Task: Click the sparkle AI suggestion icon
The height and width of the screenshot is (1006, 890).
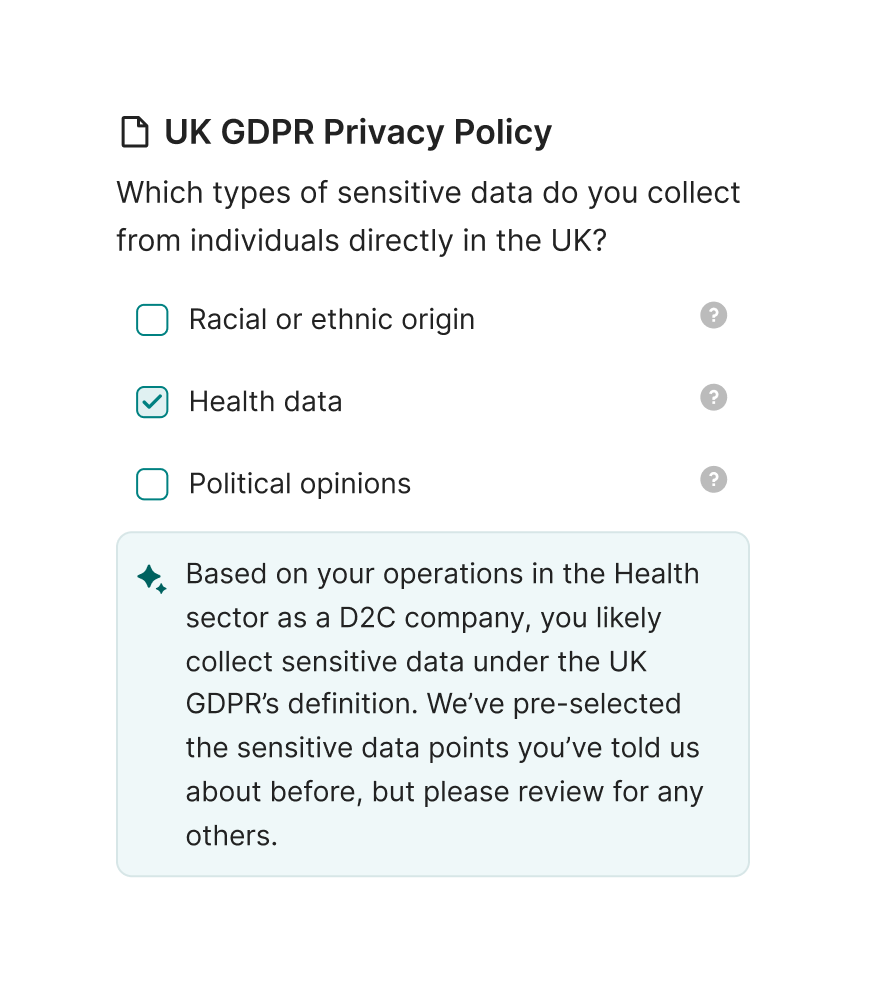Action: pos(151,579)
